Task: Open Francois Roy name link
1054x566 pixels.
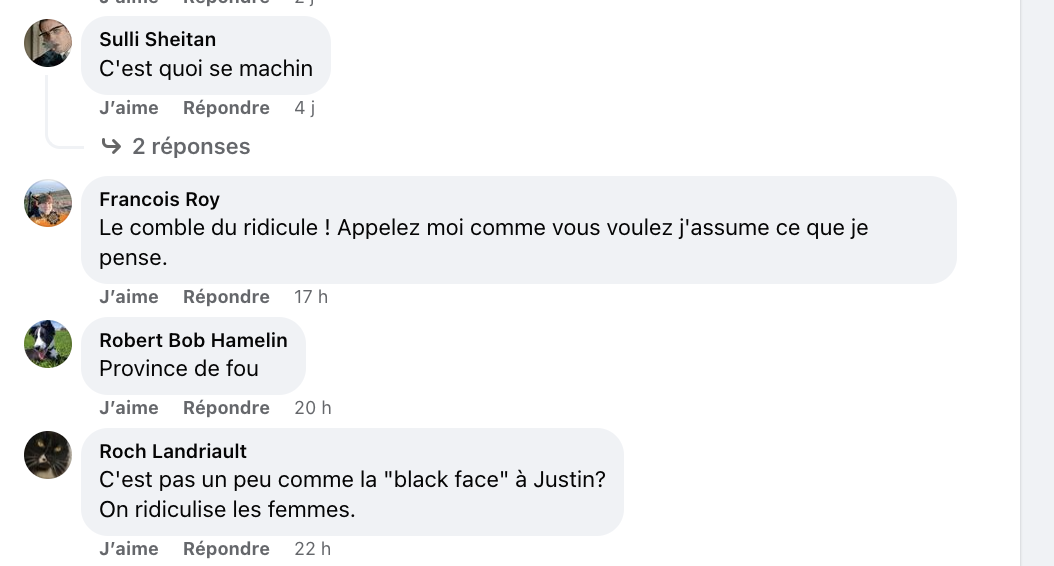Action: tap(159, 199)
